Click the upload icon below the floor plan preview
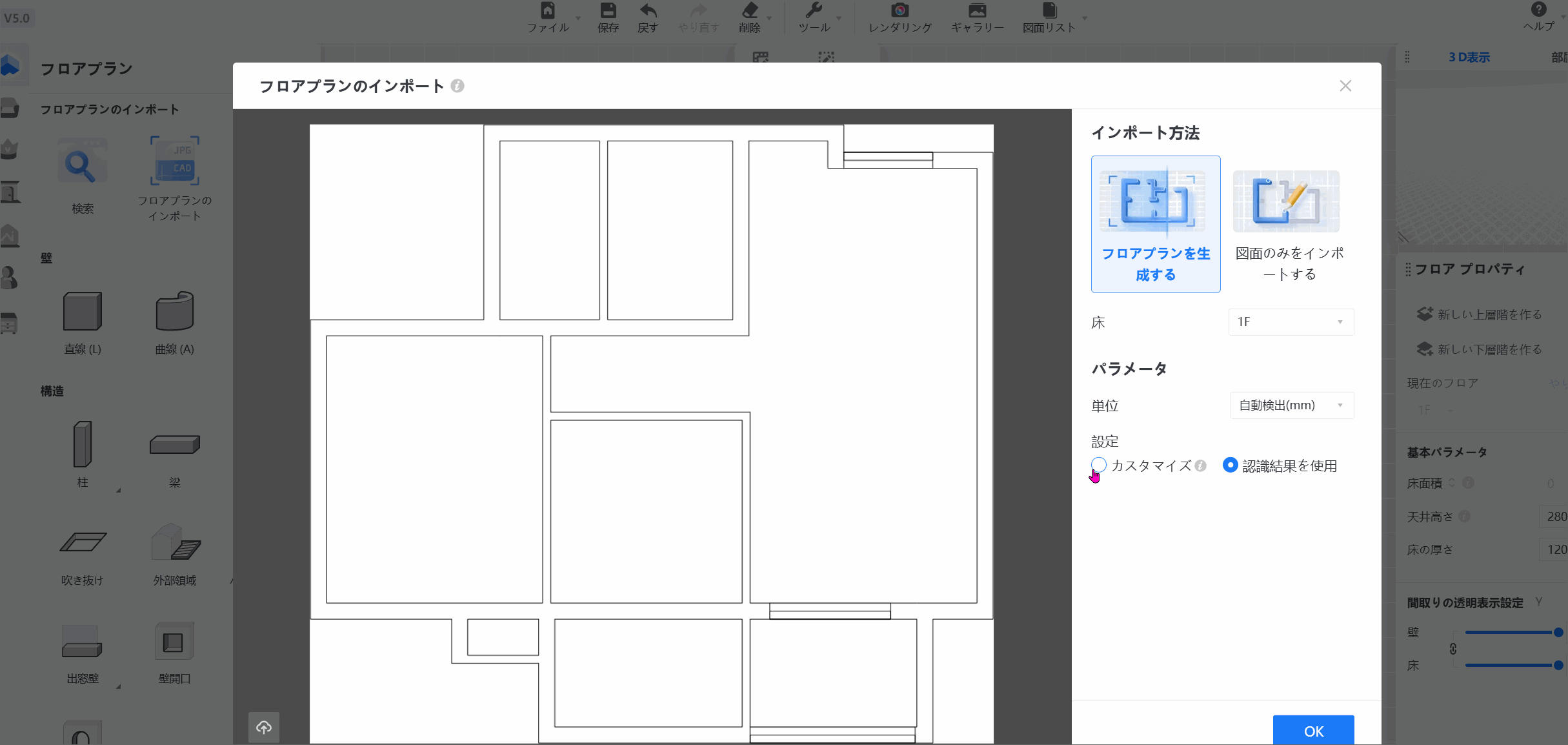 264,728
